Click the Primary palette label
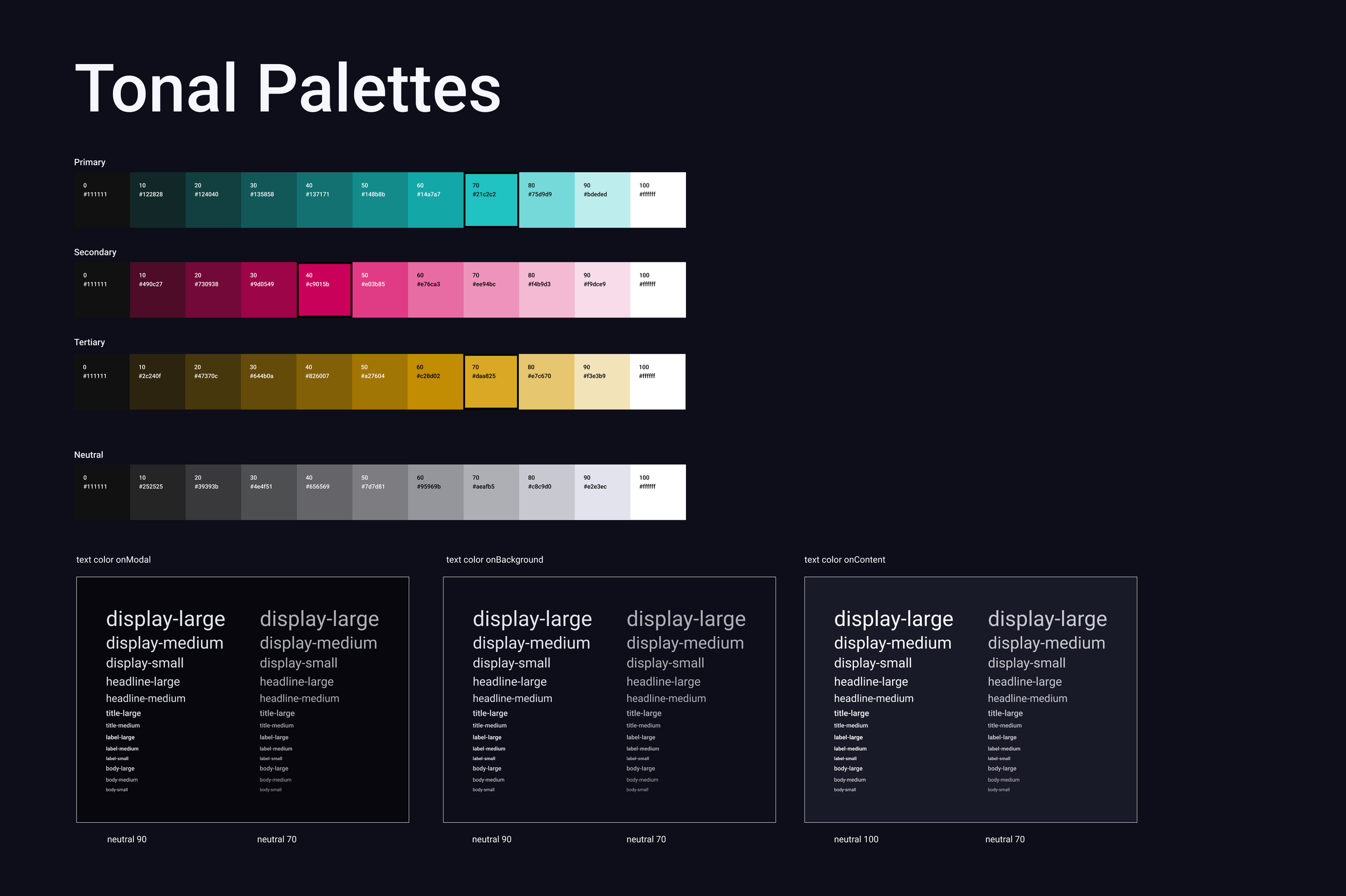Viewport: 1346px width, 896px height. pos(89,162)
